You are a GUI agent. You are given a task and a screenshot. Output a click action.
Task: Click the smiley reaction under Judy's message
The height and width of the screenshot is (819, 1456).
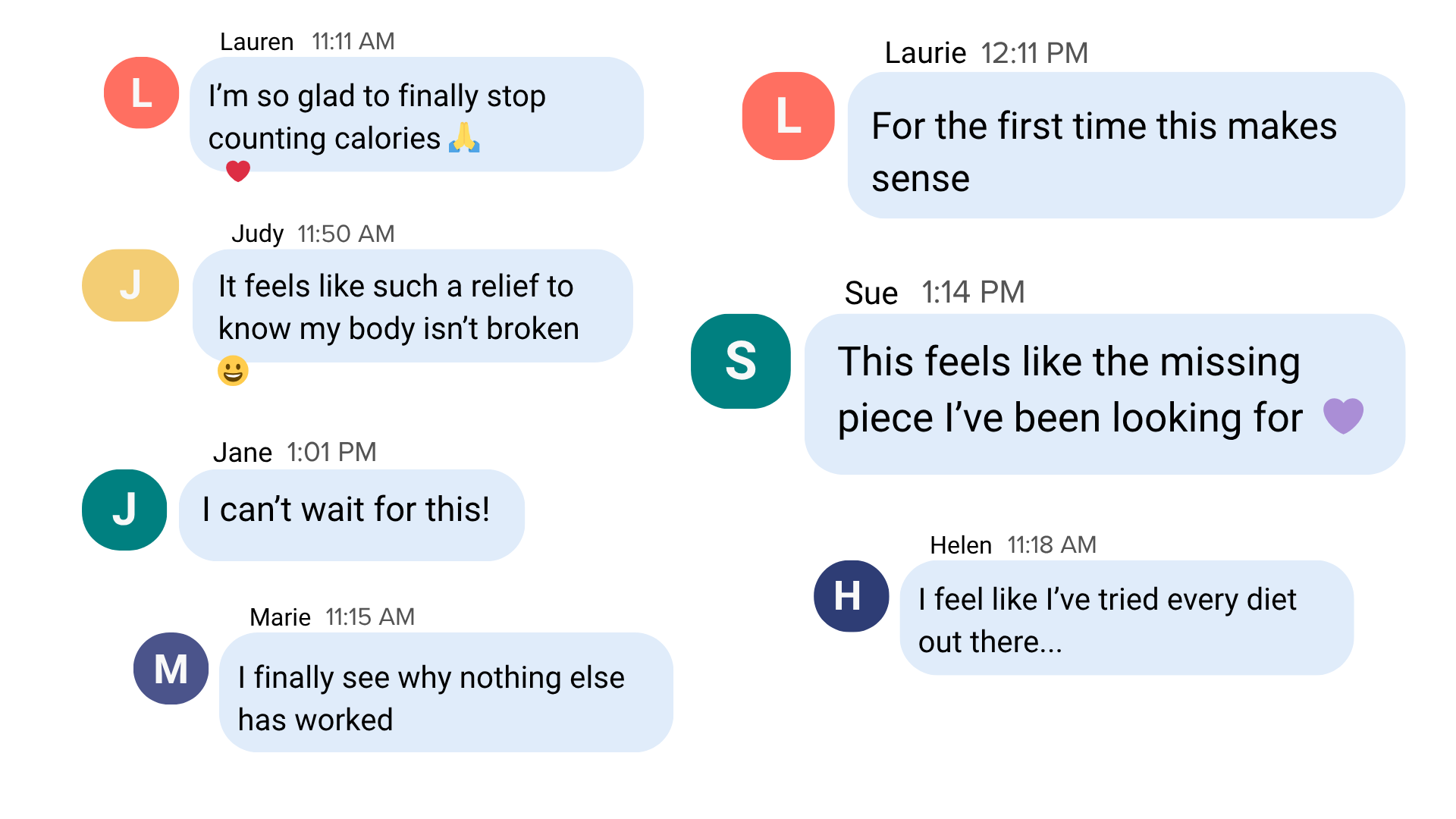pos(233,371)
